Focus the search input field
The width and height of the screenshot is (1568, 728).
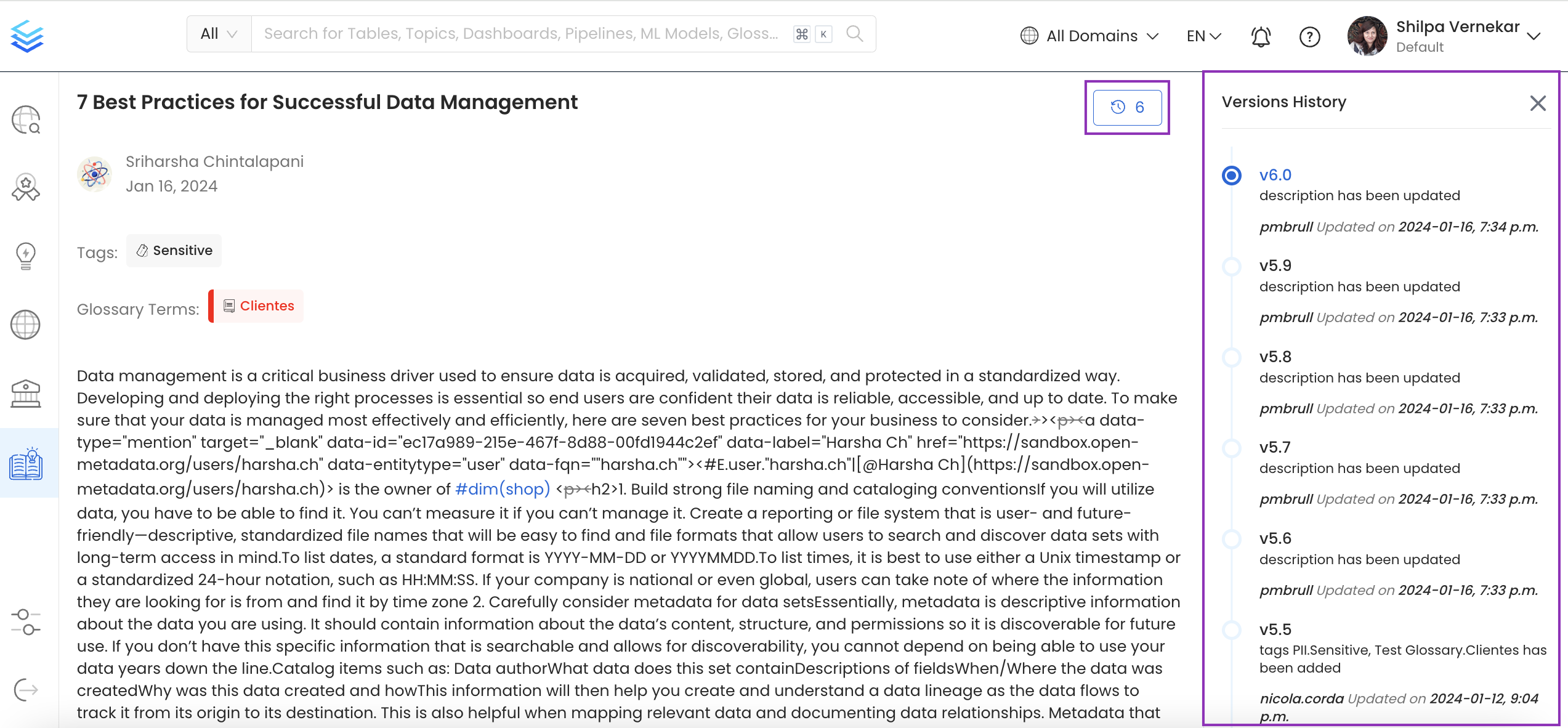pos(520,34)
